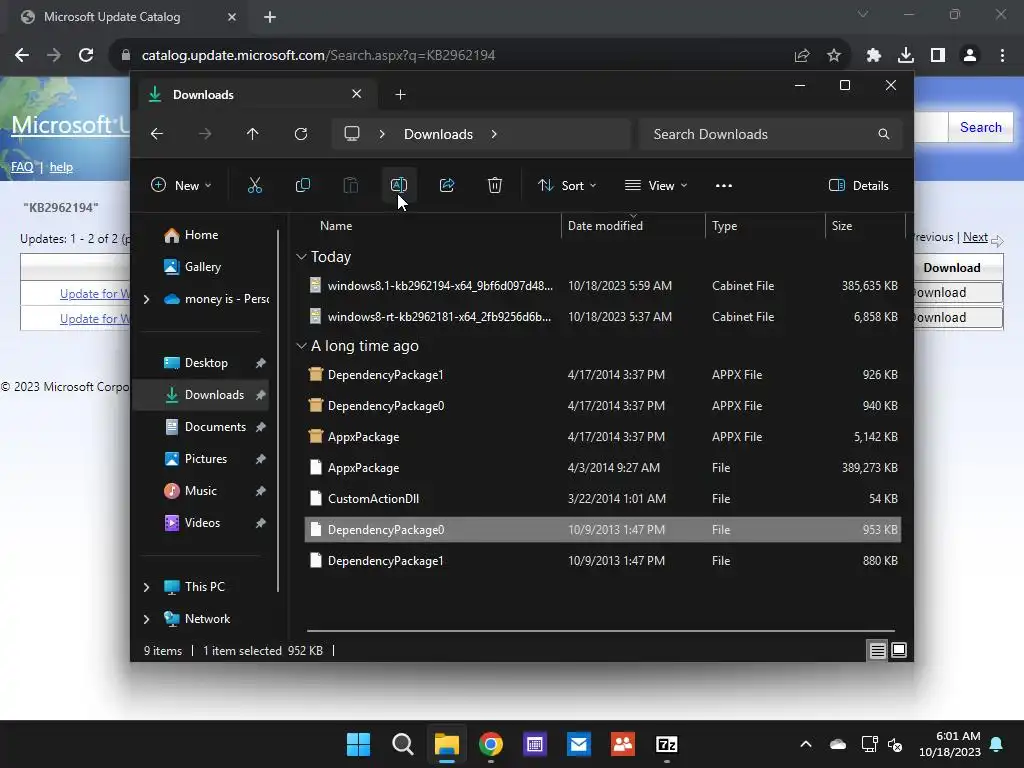Click the Chrome address bar URL
The width and height of the screenshot is (1024, 768).
pos(318,56)
